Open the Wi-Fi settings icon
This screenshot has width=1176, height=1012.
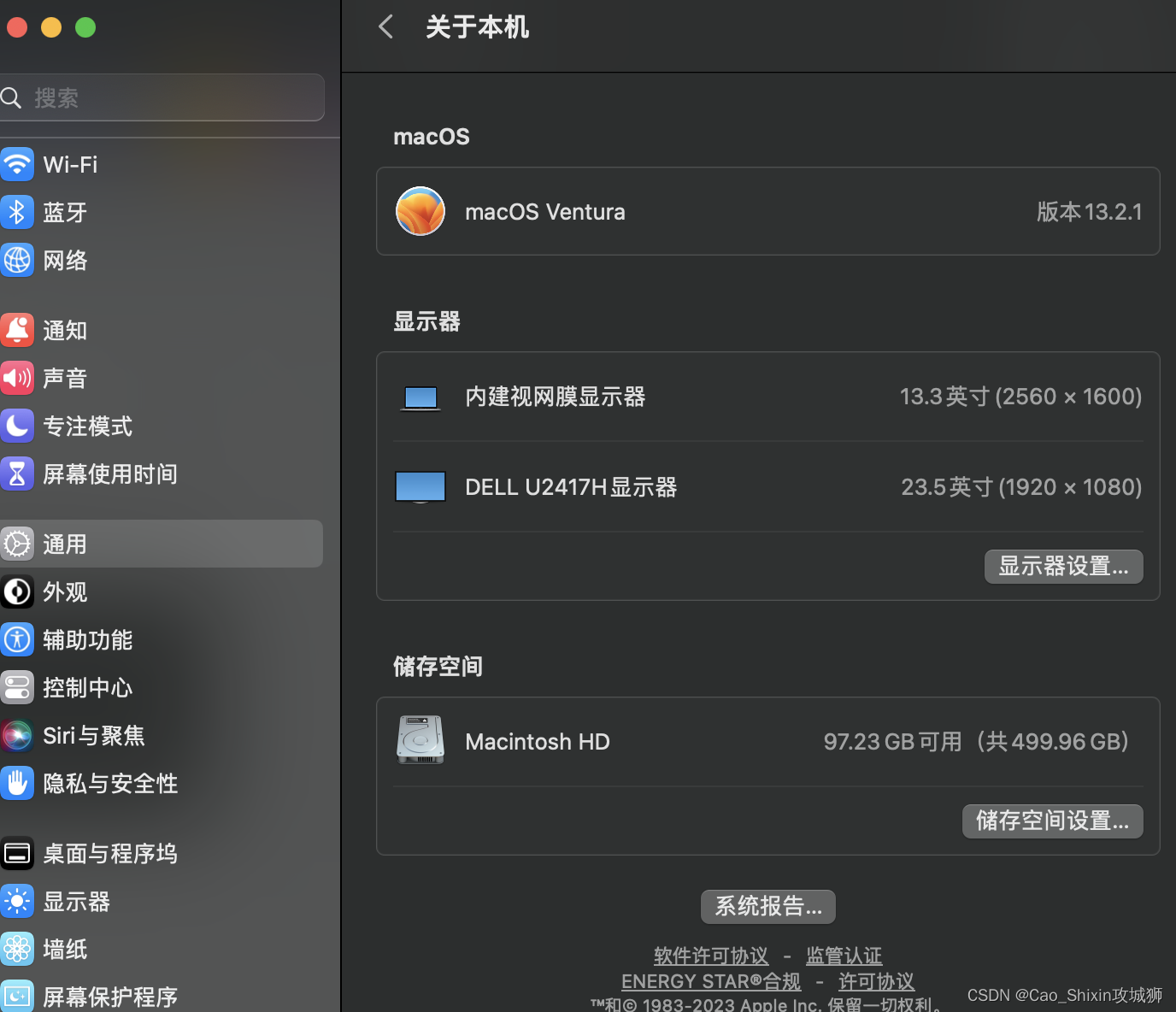[x=17, y=164]
